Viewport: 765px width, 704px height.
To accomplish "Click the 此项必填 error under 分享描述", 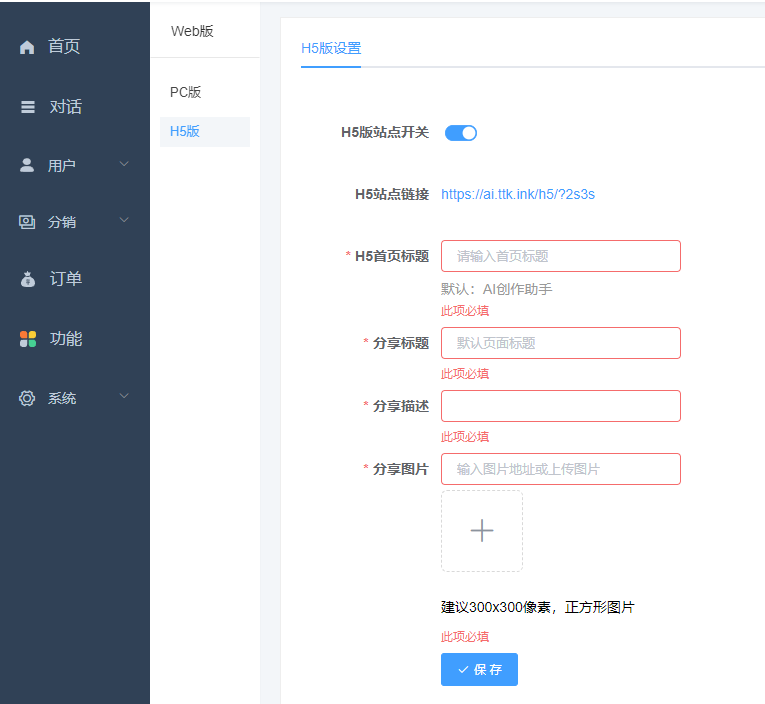I will 465,437.
